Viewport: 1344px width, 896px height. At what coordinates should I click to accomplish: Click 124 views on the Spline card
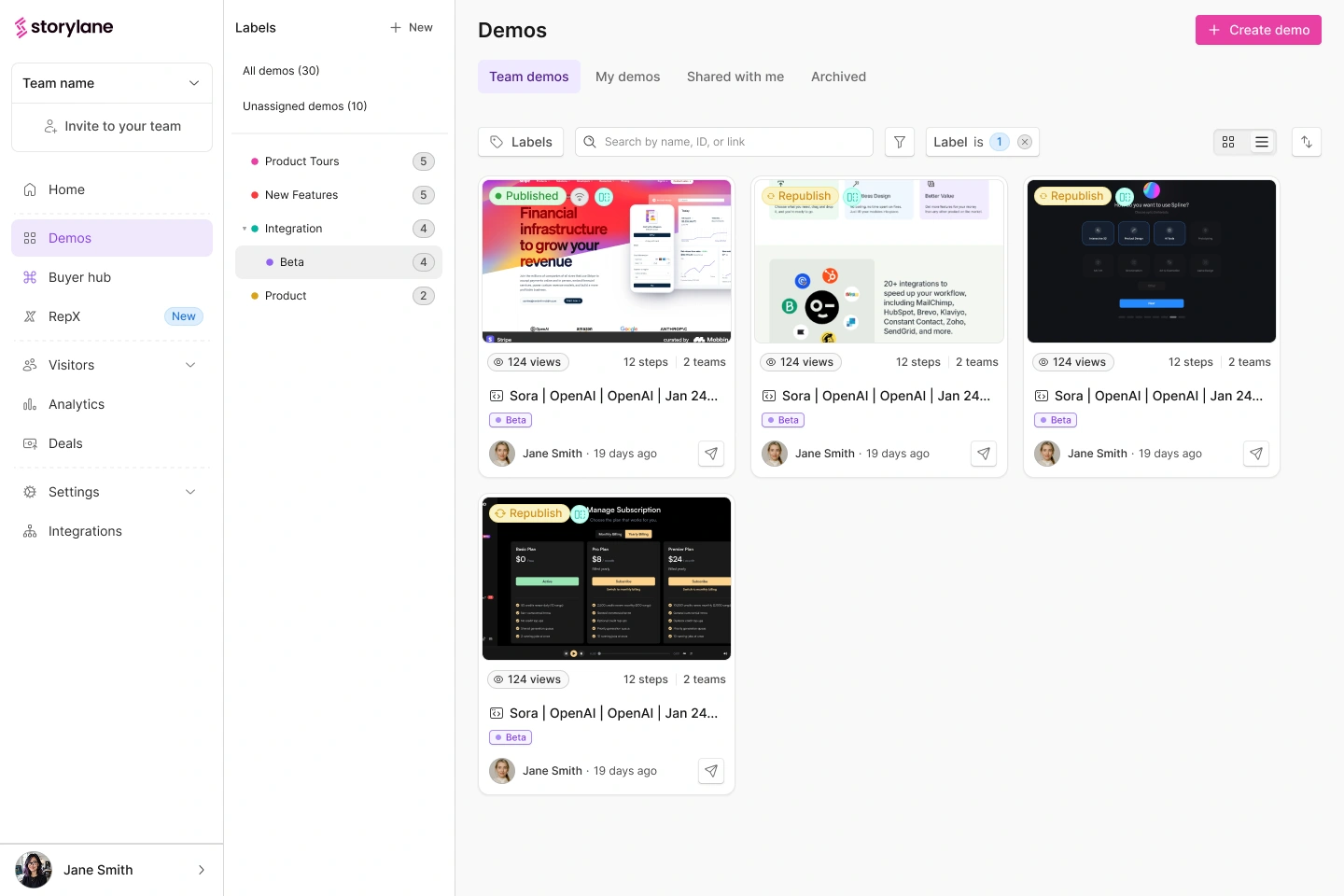click(x=1073, y=362)
